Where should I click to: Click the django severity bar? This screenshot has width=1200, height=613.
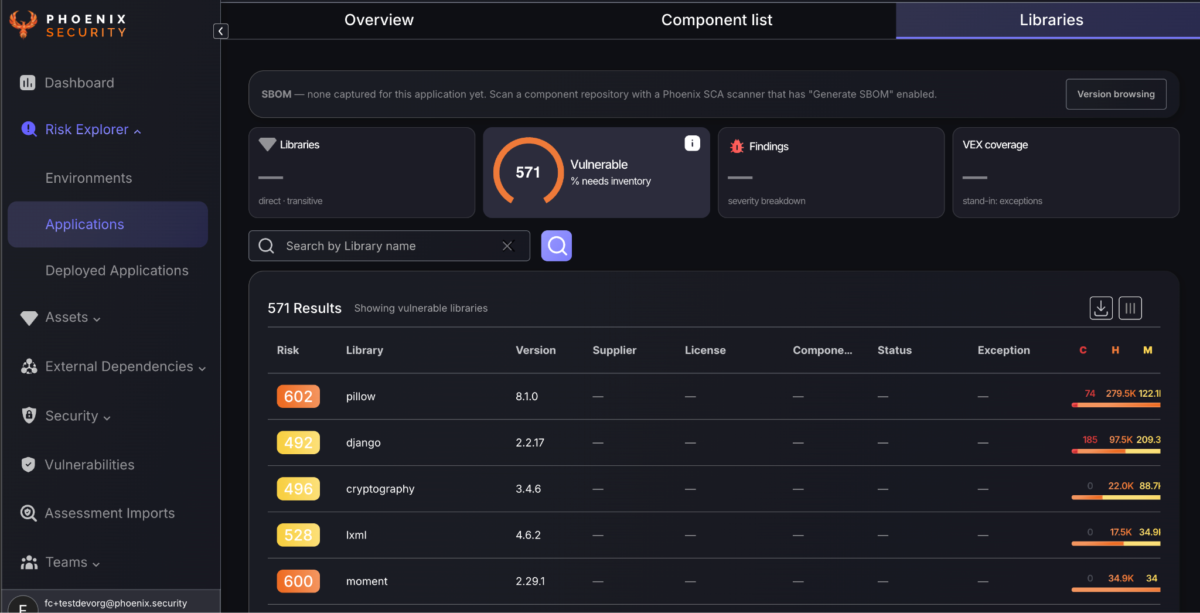pyautogui.click(x=1116, y=451)
